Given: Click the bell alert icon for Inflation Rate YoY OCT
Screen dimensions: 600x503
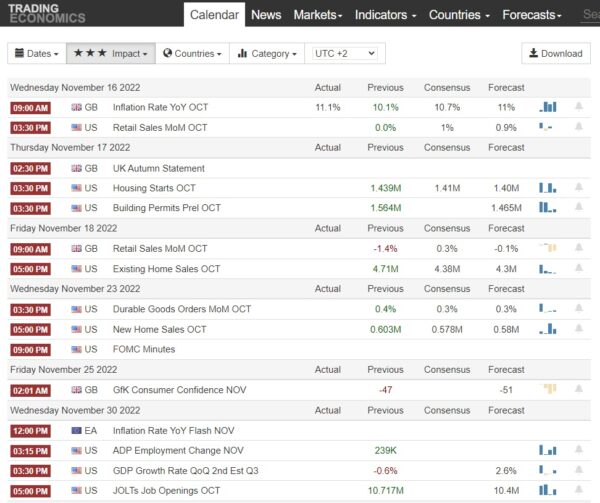Looking at the screenshot, I should [x=578, y=107].
